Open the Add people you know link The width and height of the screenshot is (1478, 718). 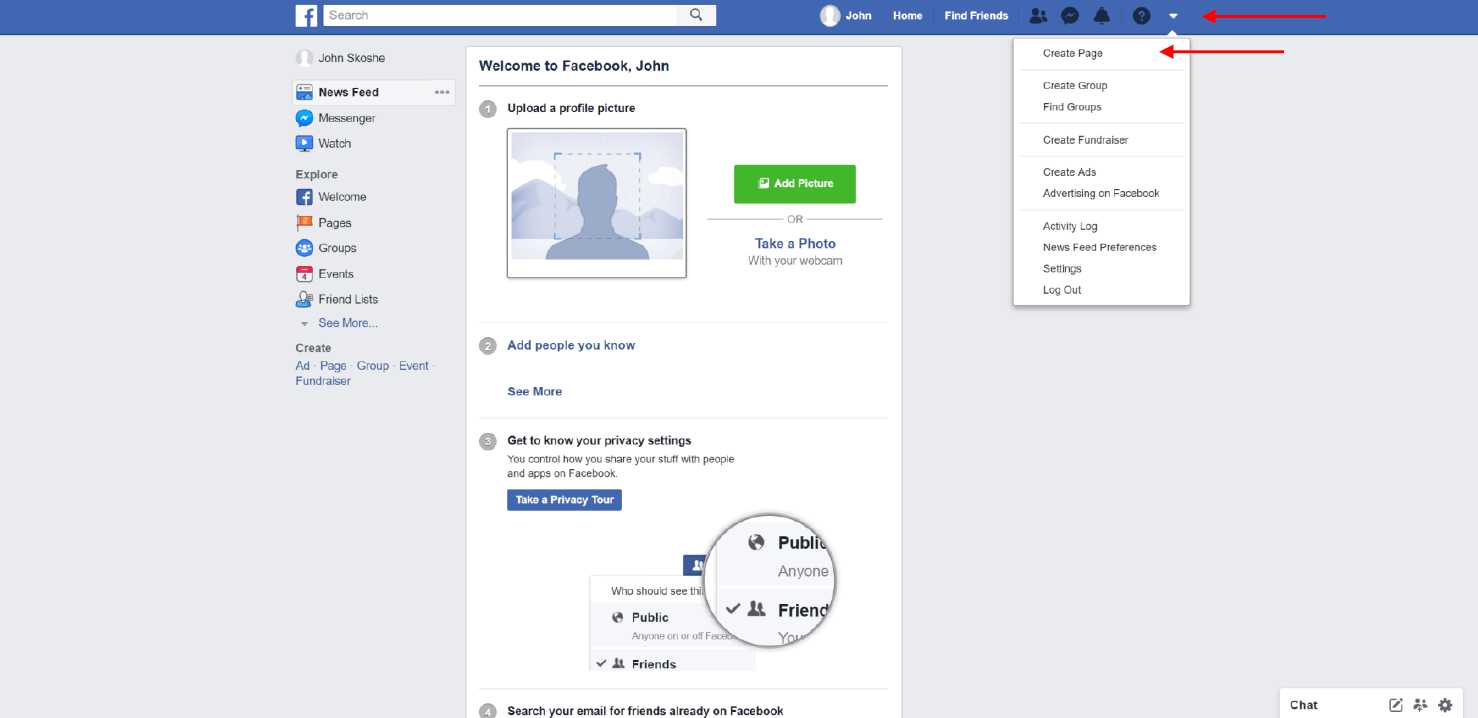pos(571,345)
